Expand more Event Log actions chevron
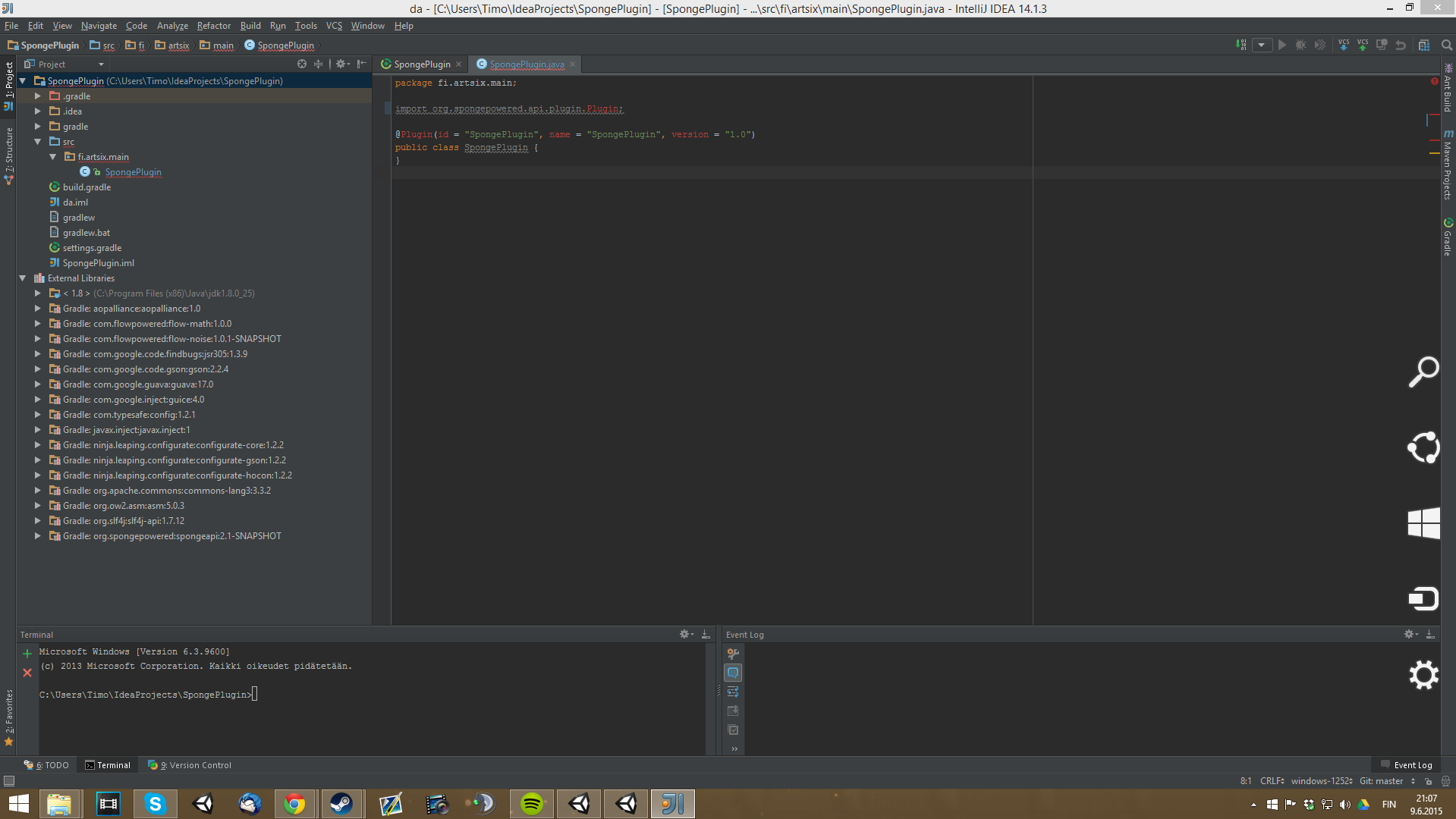The width and height of the screenshot is (1456, 819). point(734,748)
